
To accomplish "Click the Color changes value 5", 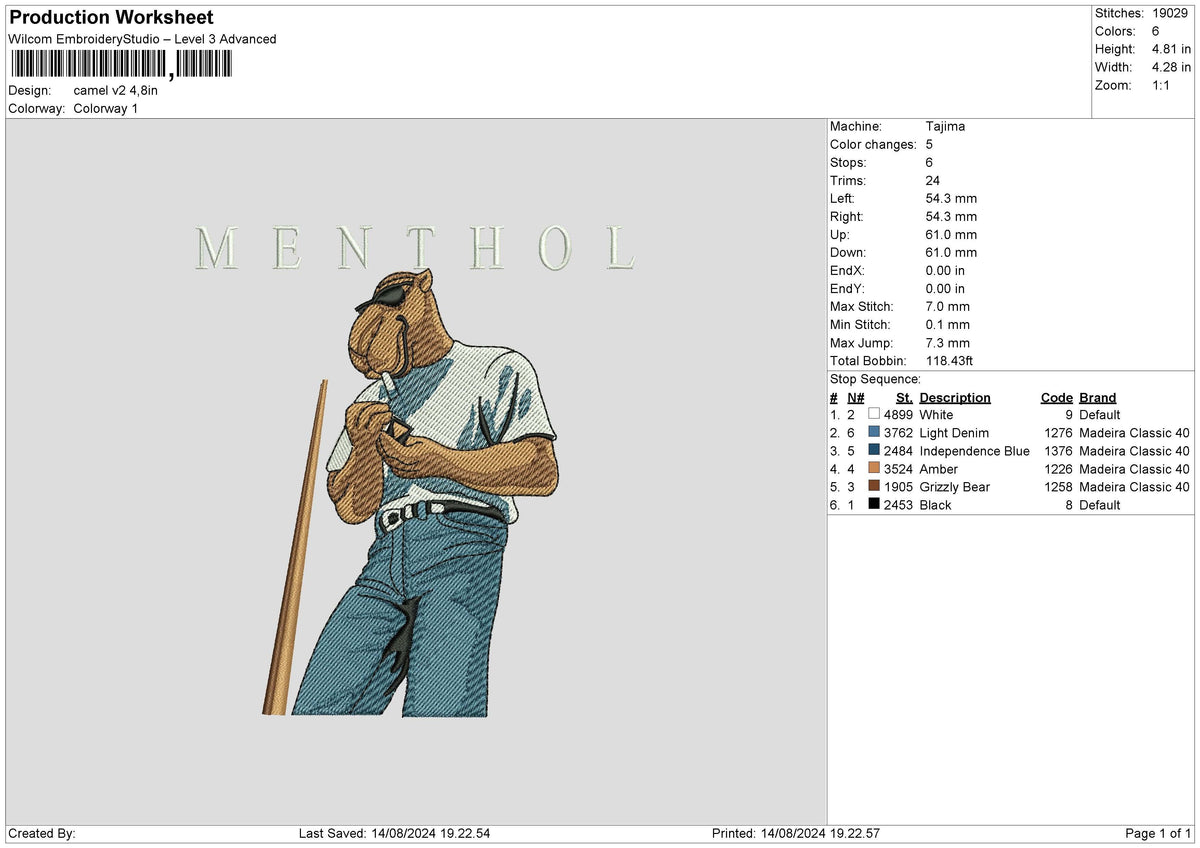I will tap(930, 144).
